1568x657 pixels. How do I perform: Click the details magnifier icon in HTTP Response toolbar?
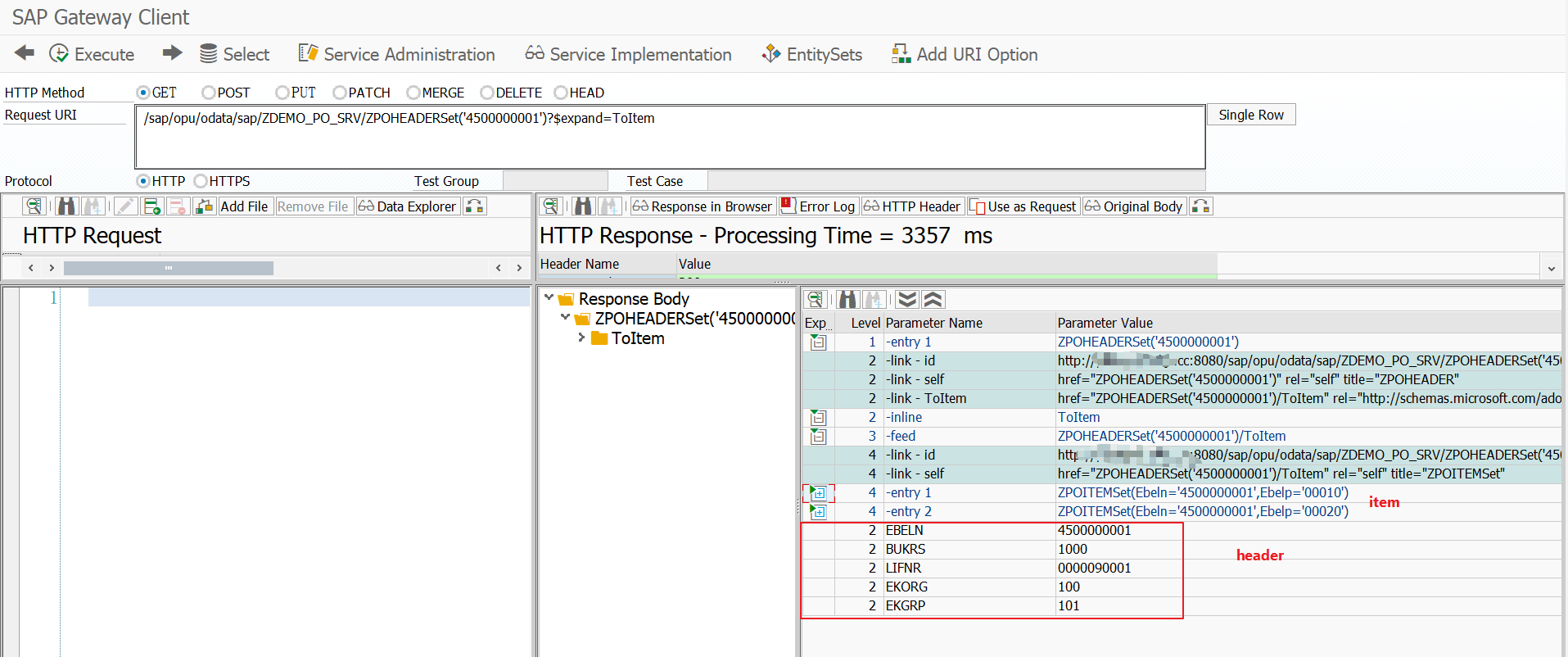tap(551, 206)
